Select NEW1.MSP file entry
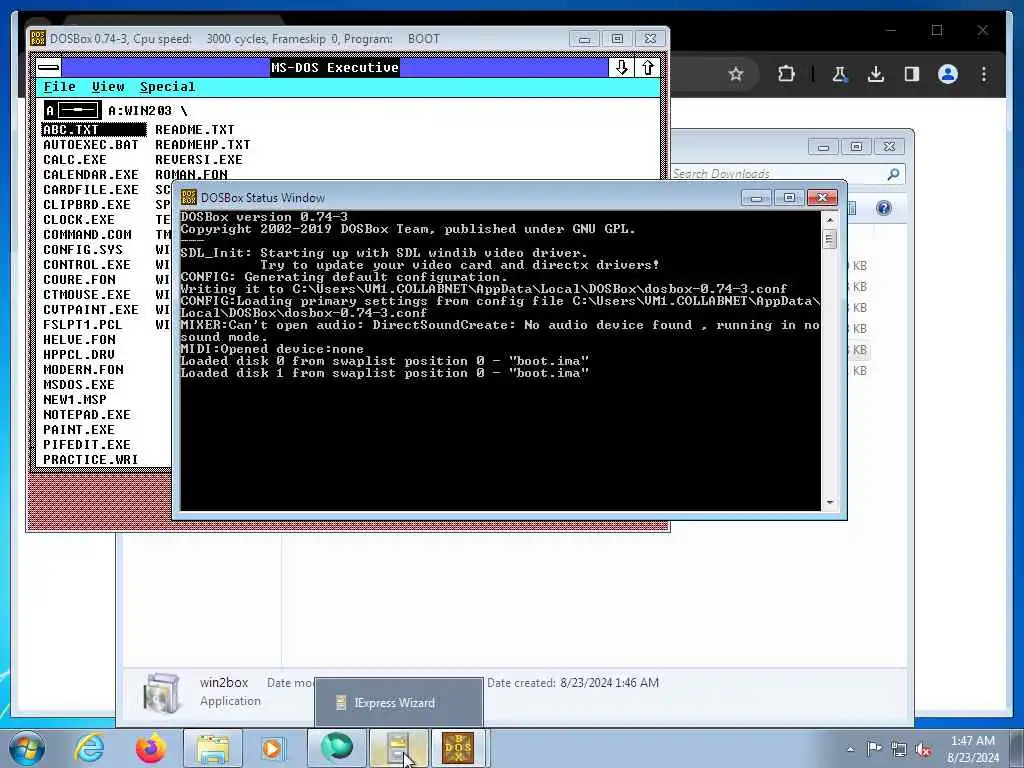1024x768 pixels. [74, 400]
